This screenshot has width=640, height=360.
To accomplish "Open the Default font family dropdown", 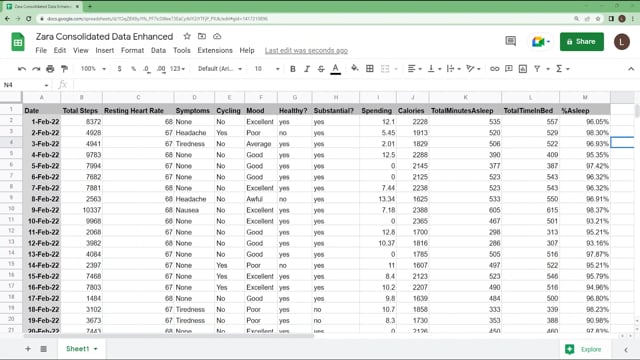I will [220, 69].
